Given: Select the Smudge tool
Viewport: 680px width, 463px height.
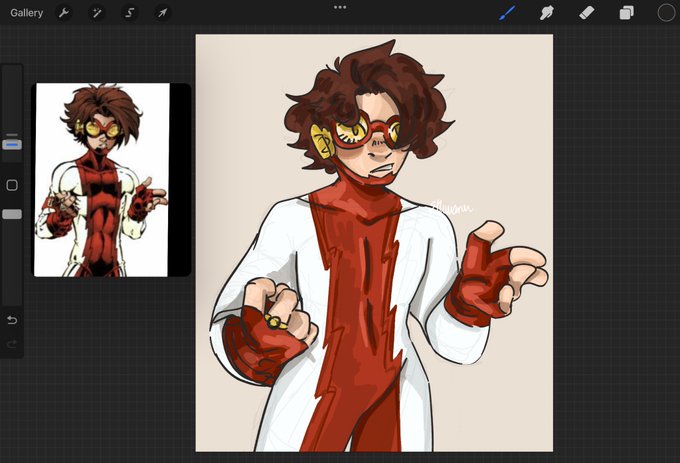Looking at the screenshot, I should (x=547, y=13).
